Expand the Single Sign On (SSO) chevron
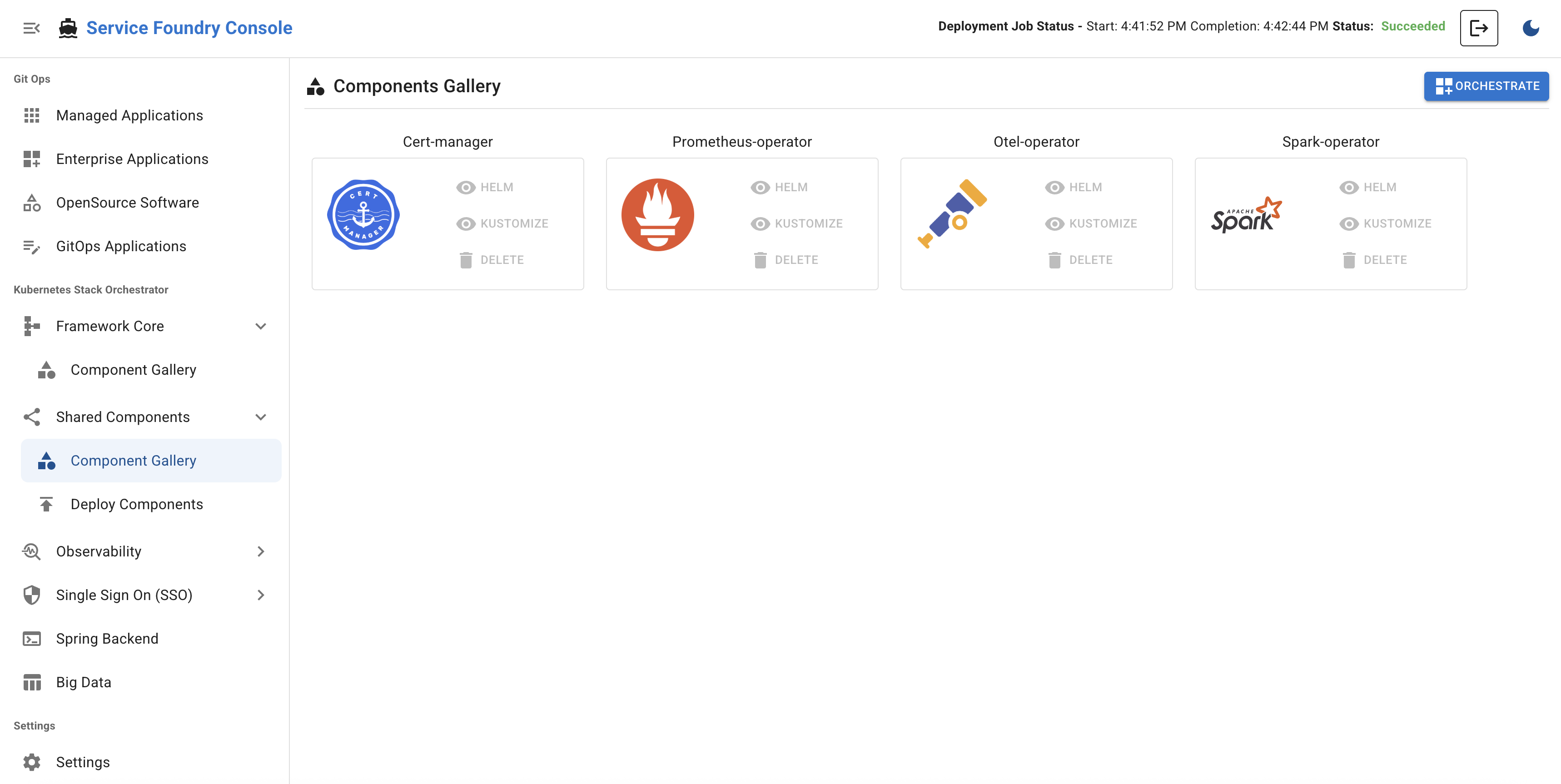 pos(261,595)
